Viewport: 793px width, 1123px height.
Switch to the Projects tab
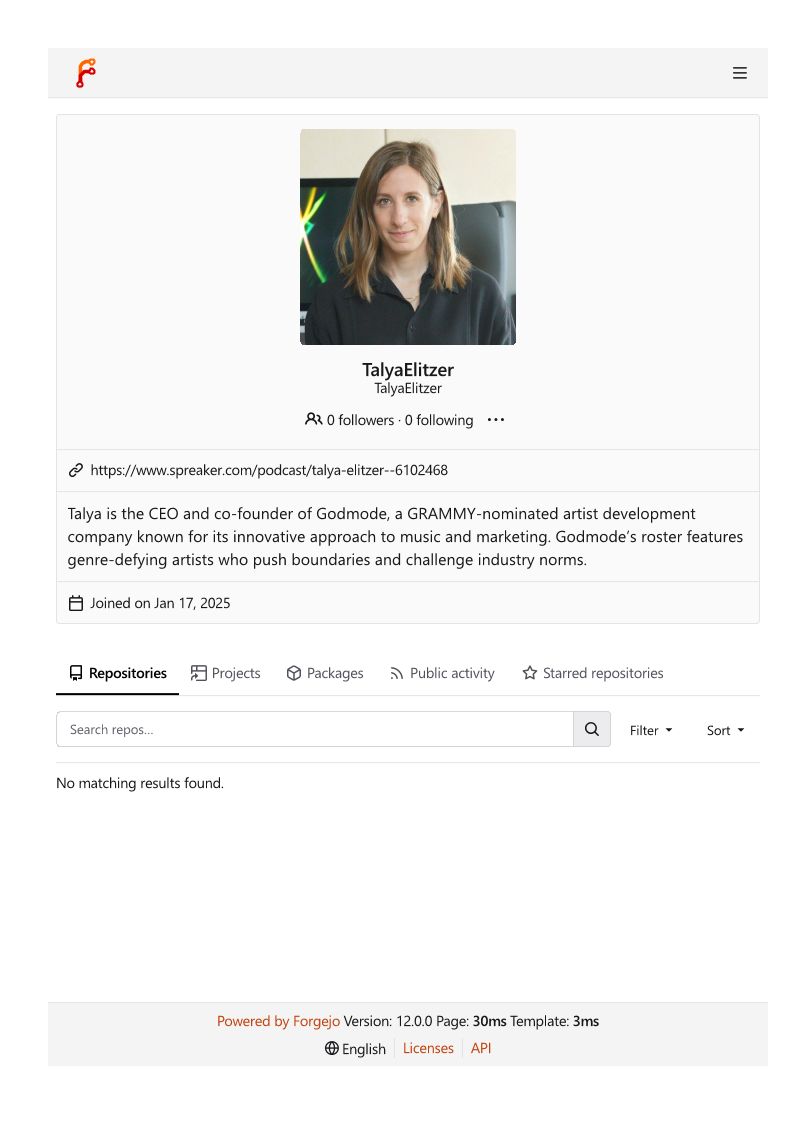click(x=226, y=673)
